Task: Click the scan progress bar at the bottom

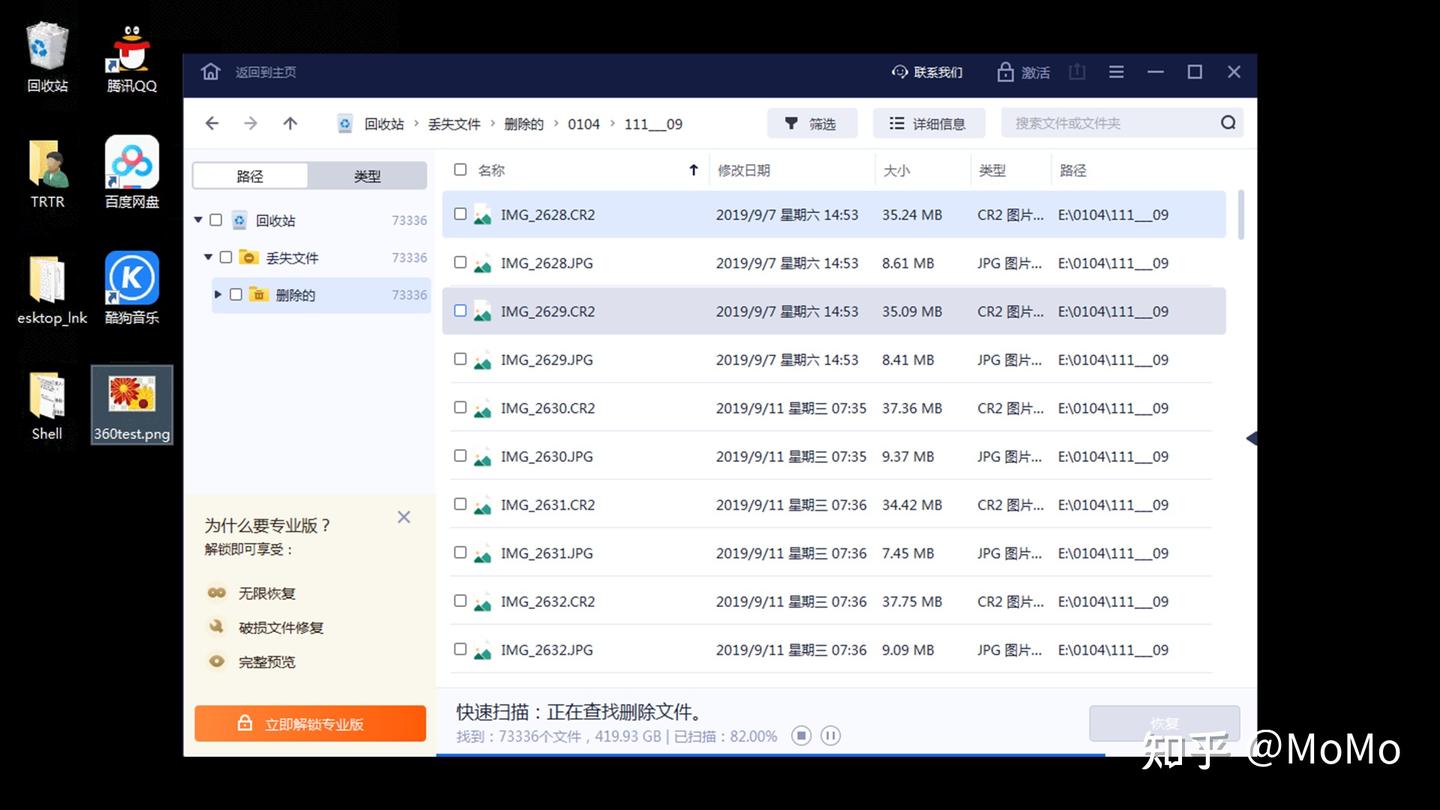Action: pos(846,754)
